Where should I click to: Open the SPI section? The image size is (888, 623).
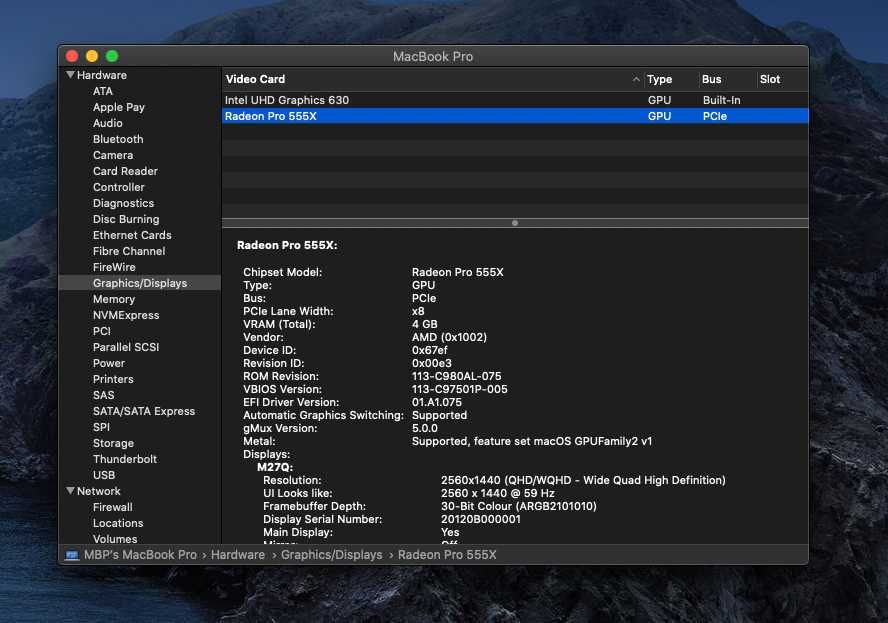[x=101, y=427]
